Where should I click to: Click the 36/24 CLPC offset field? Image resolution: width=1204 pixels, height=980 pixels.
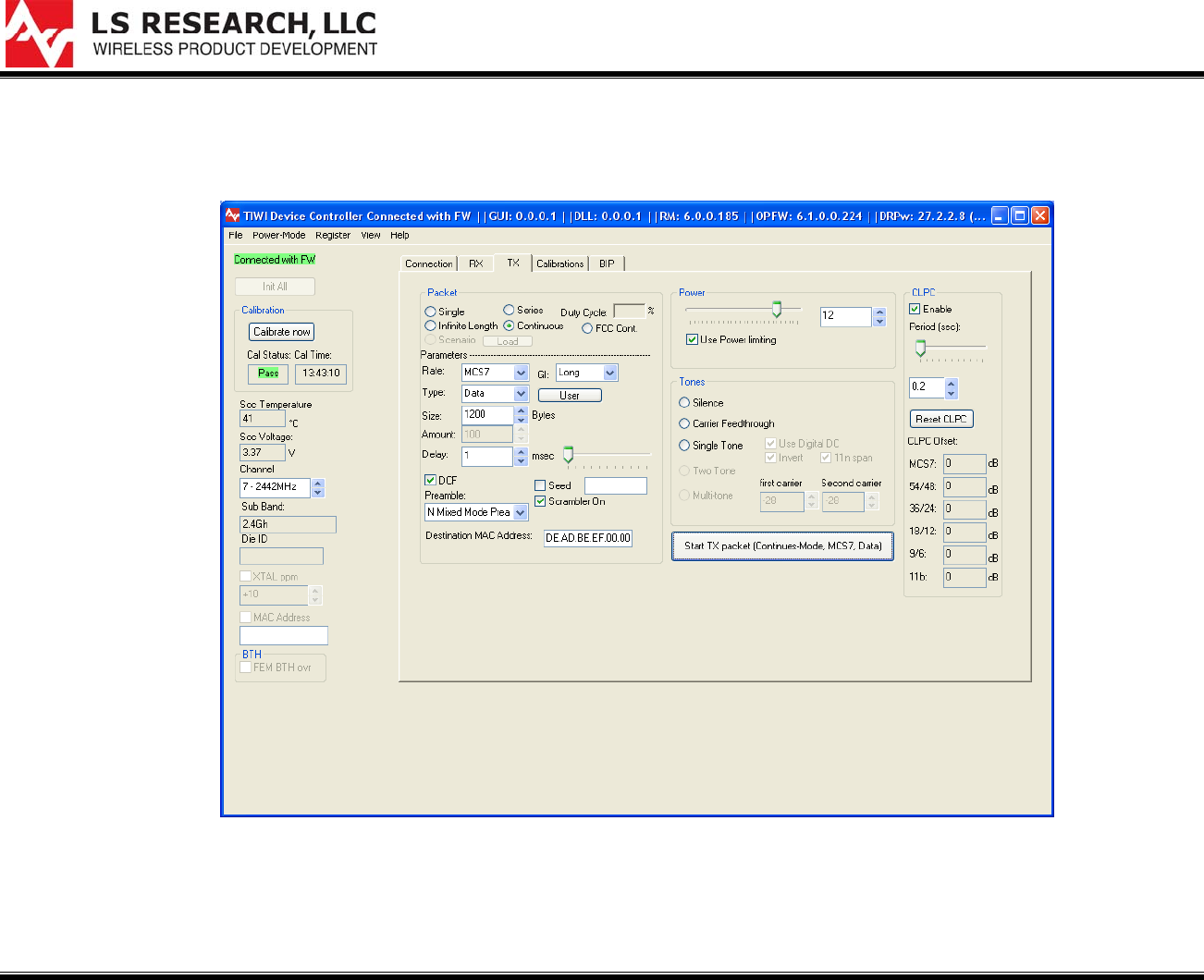(x=964, y=509)
